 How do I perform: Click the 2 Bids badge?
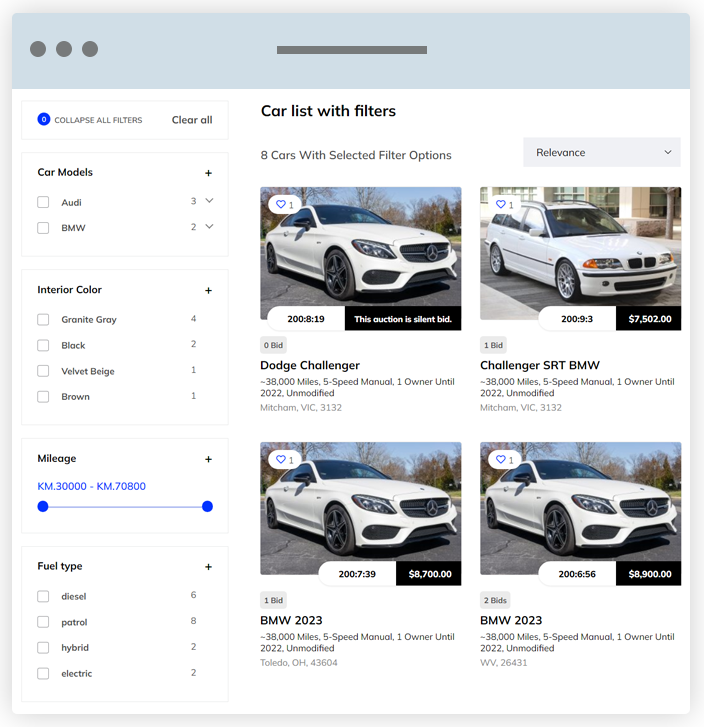[x=495, y=600]
